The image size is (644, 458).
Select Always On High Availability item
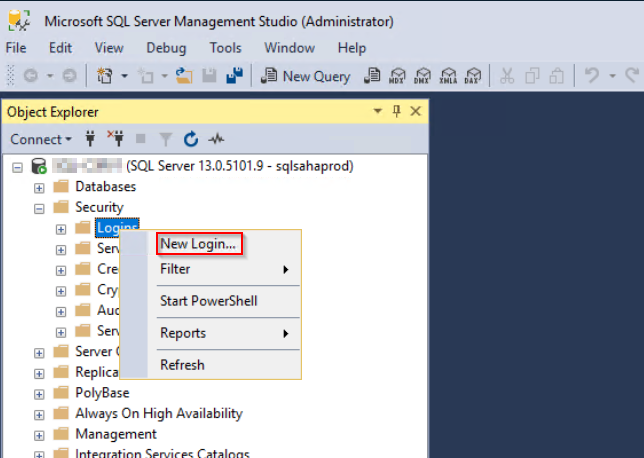pos(159,414)
